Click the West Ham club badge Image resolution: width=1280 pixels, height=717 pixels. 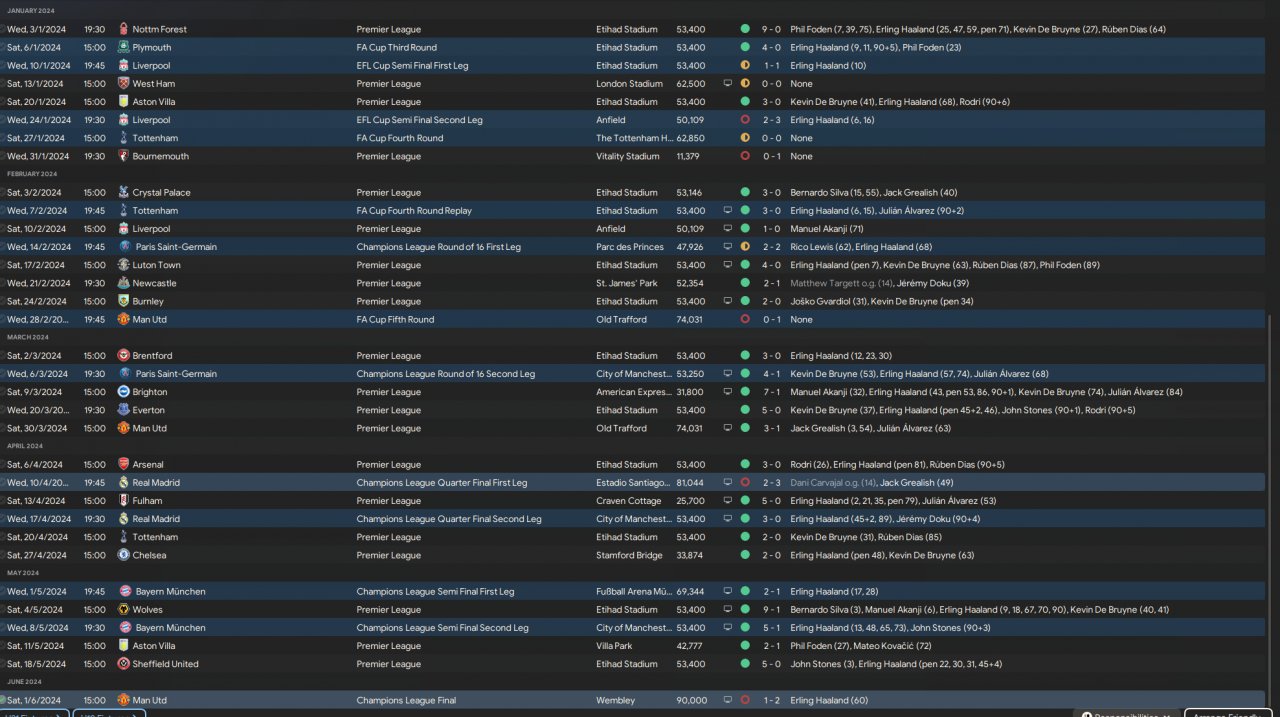coord(124,84)
